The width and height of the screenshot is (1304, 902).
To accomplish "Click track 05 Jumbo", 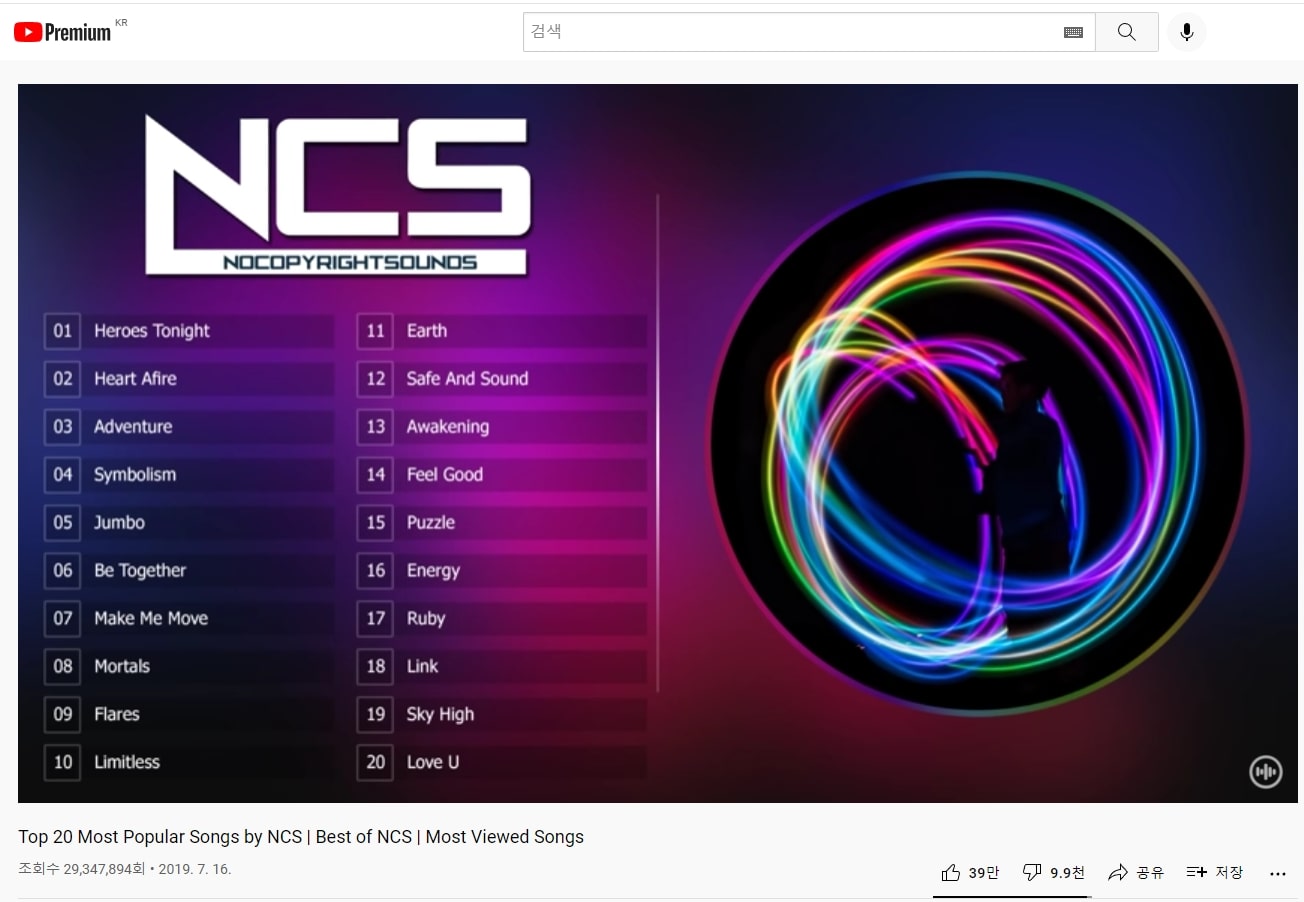I will (x=189, y=523).
